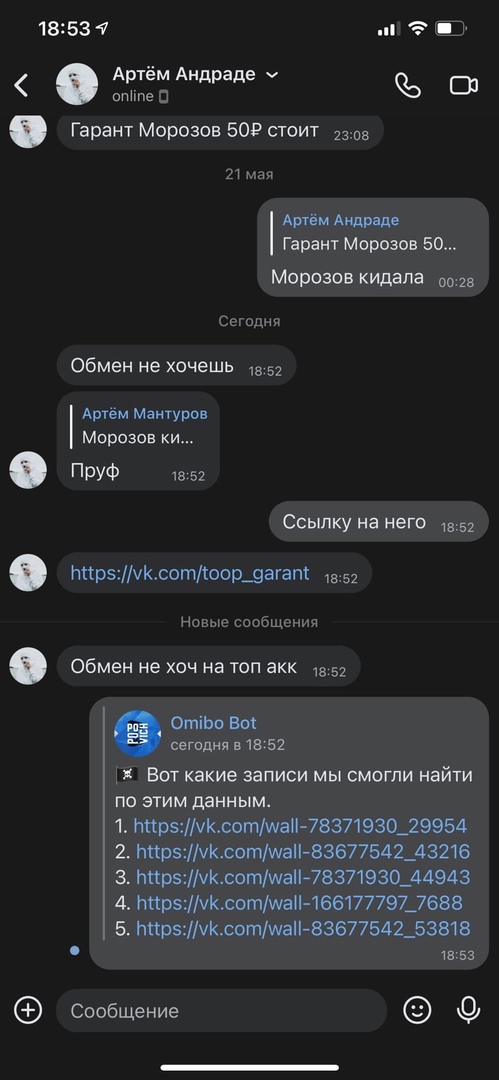499x1080 pixels.
Task: Open link wall-83677542_43216
Action: click(x=303, y=851)
